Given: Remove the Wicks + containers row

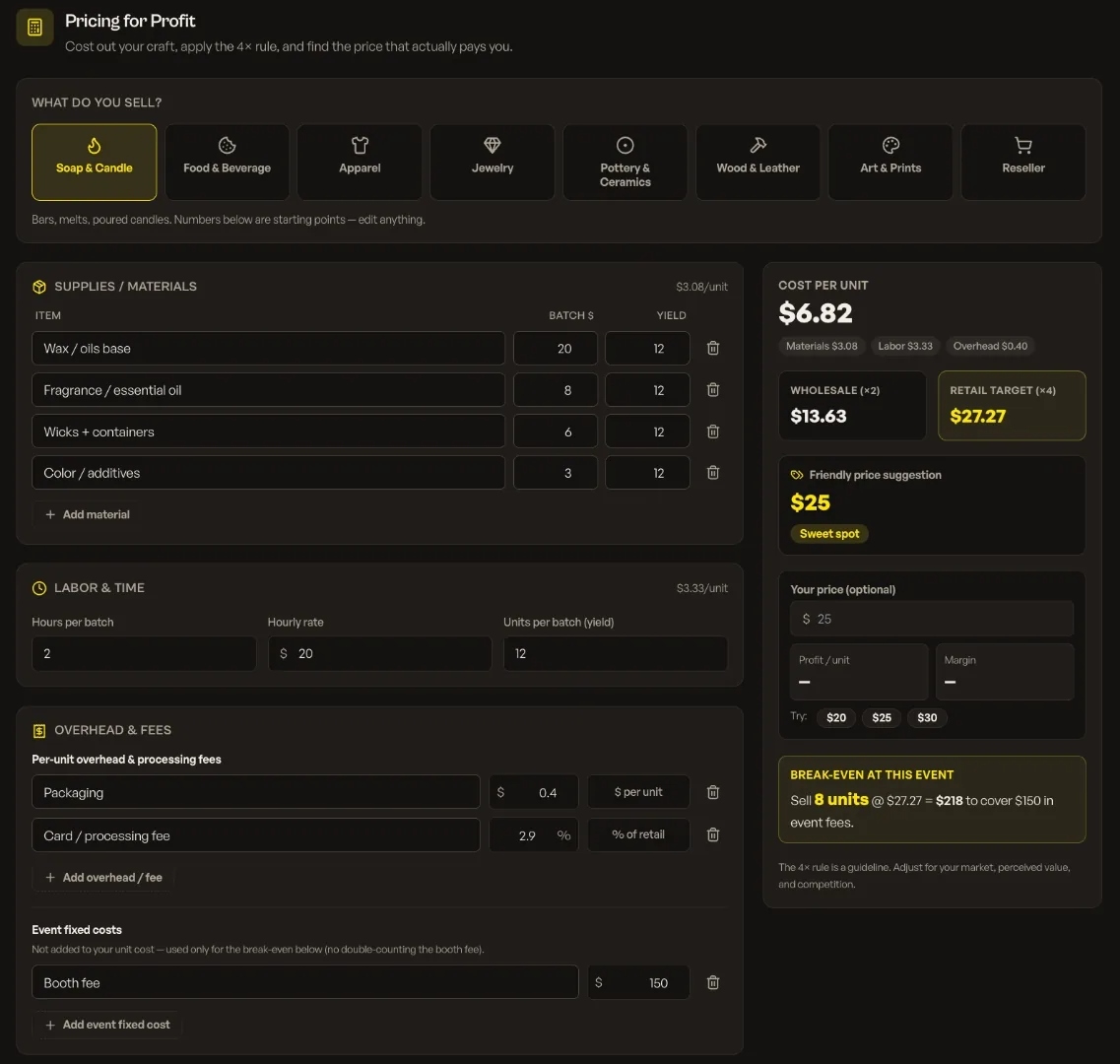Looking at the screenshot, I should [713, 432].
